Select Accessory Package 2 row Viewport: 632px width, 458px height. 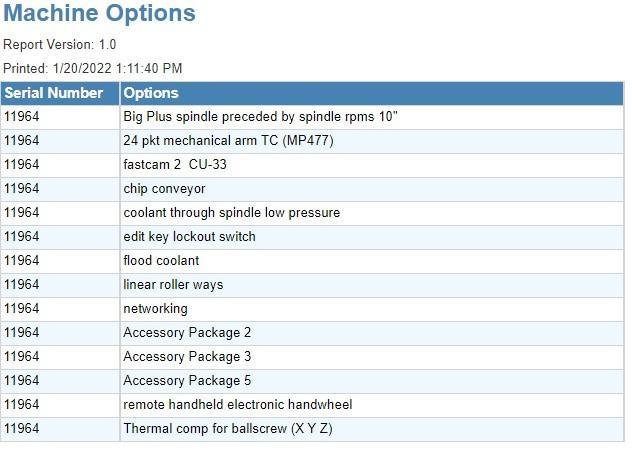coord(312,333)
